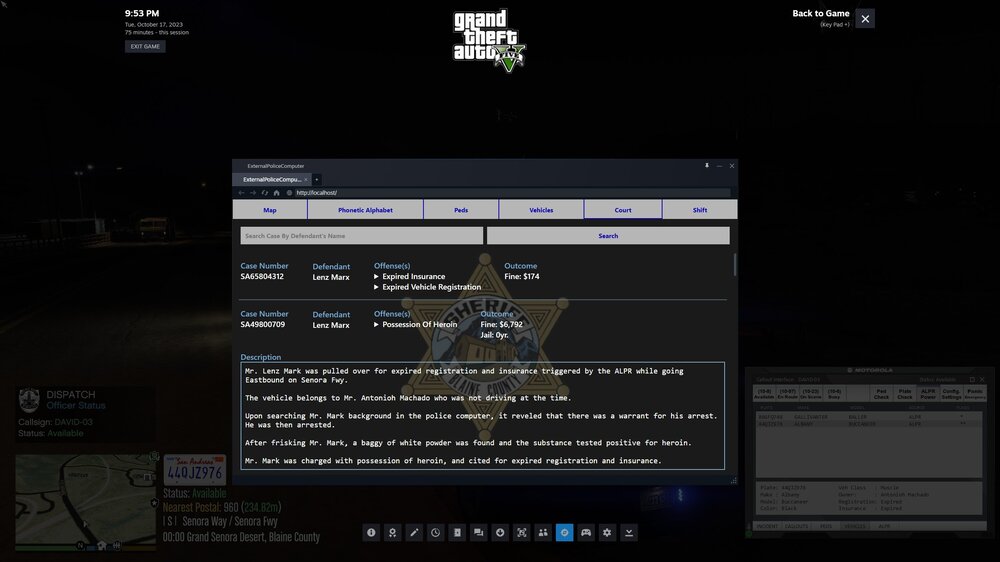This screenshot has width=1000, height=562.
Task: Click the notebook icon in overlay toolbar
Action: pyautogui.click(x=457, y=533)
